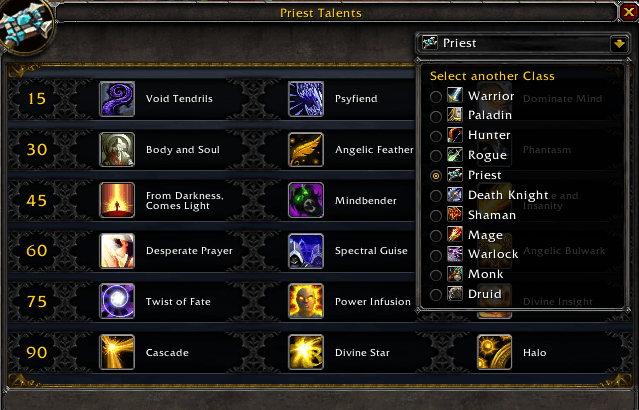Select the Warrior class radio button
The width and height of the screenshot is (639, 410).
coord(436,97)
